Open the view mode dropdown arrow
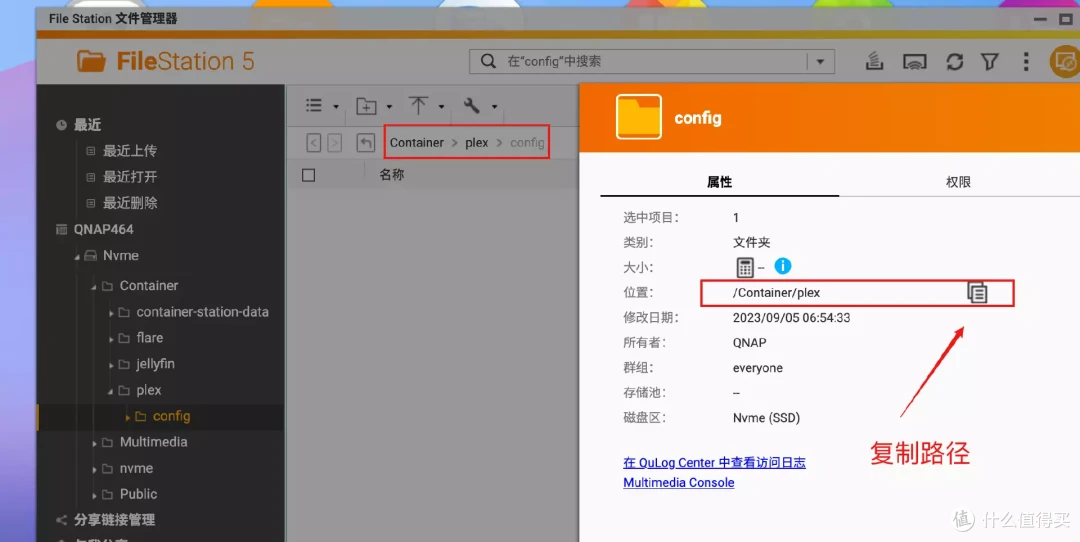Screen dimensions: 1080x542 tap(336, 107)
